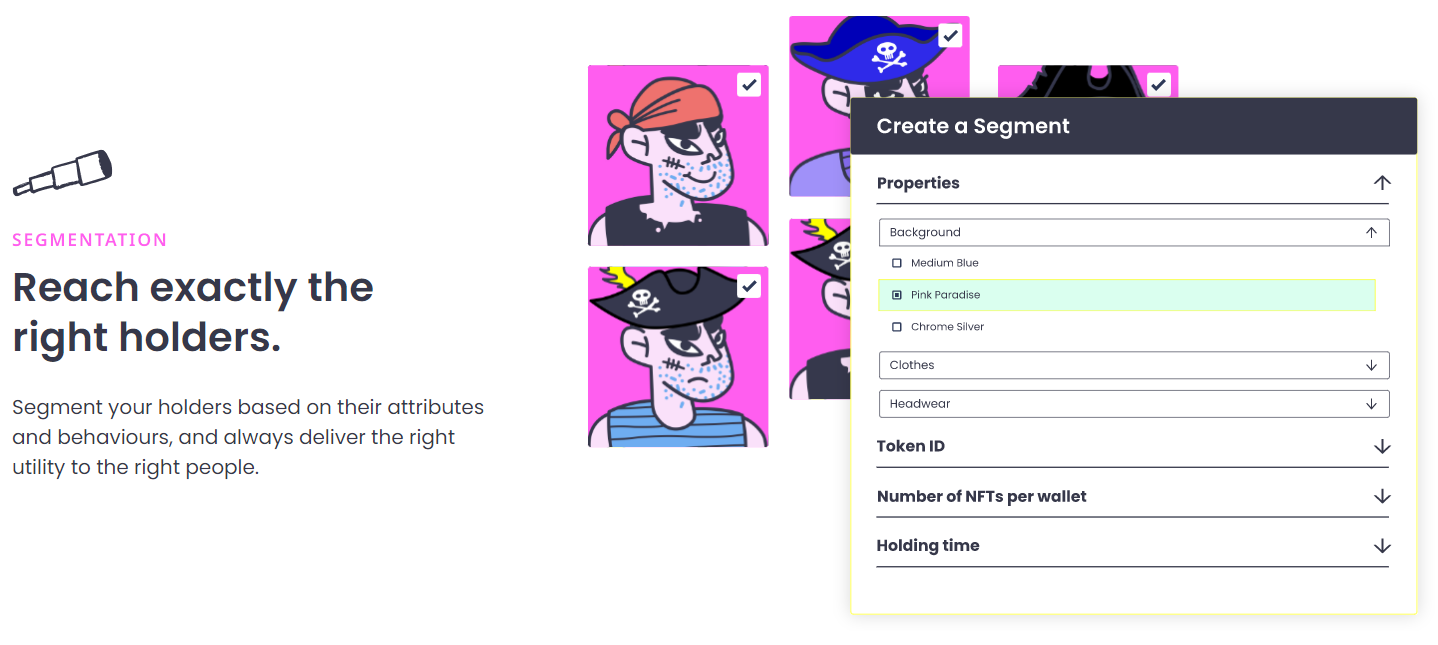Toggle checkmark on blue hat pirate
This screenshot has height=645, width=1438.
(950, 36)
